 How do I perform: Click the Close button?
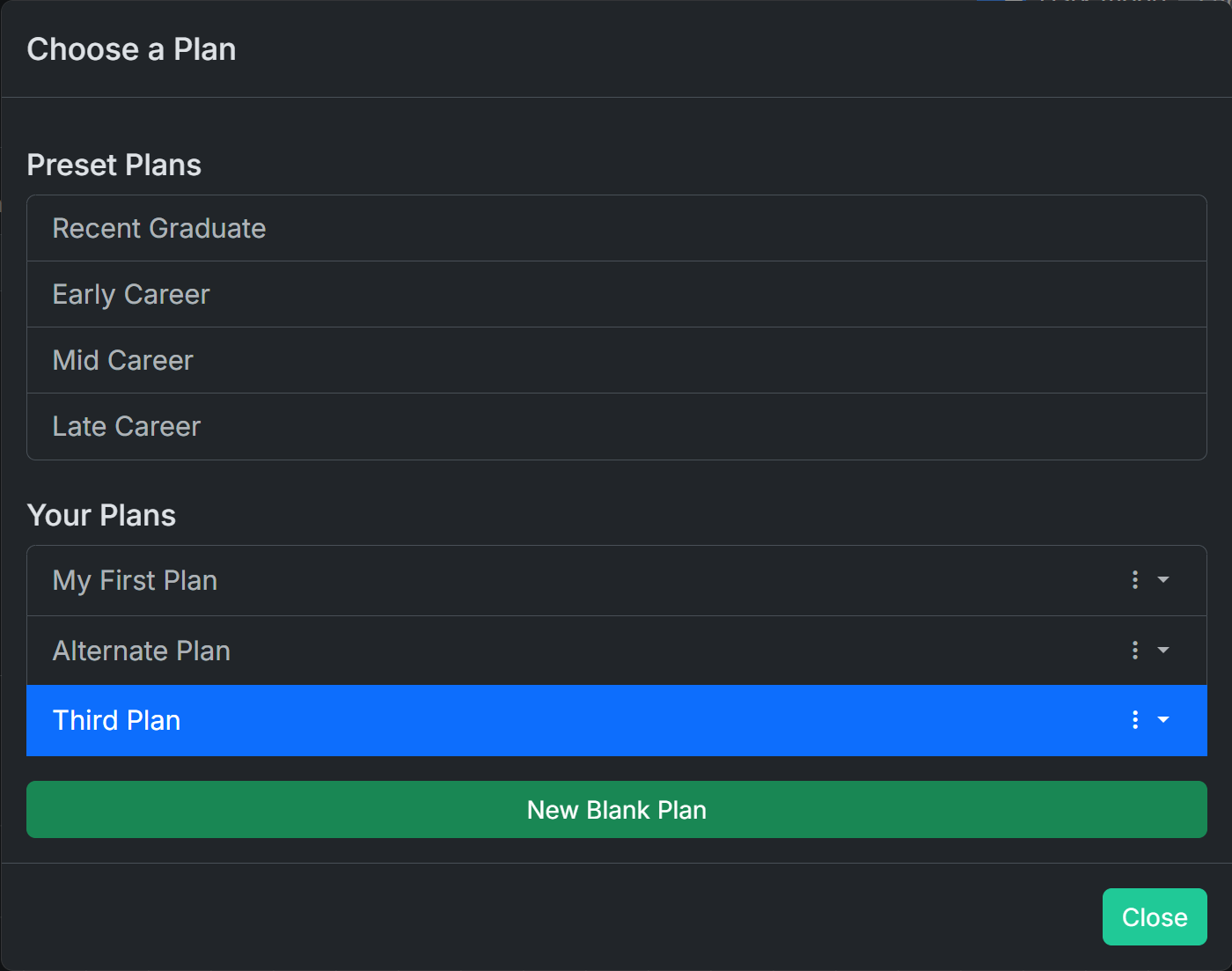pos(1154,916)
